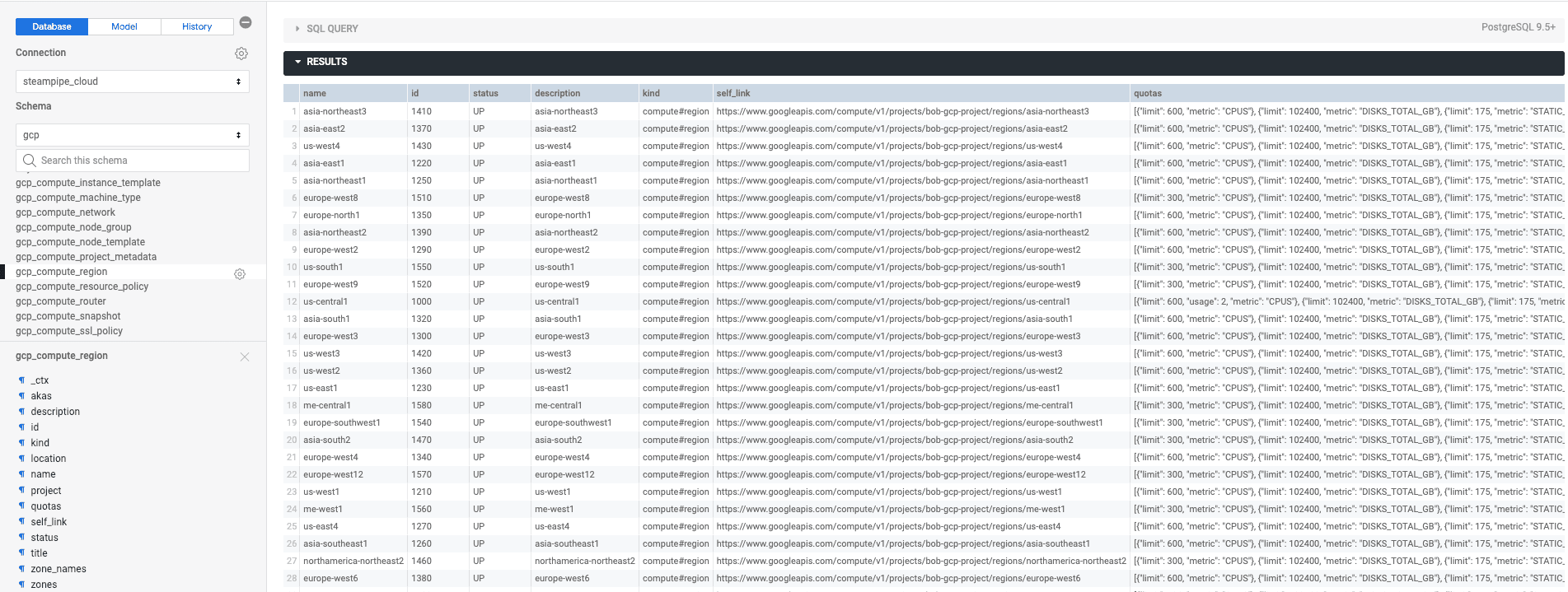
Task: Click the location column in sidebar
Action: coord(49,459)
